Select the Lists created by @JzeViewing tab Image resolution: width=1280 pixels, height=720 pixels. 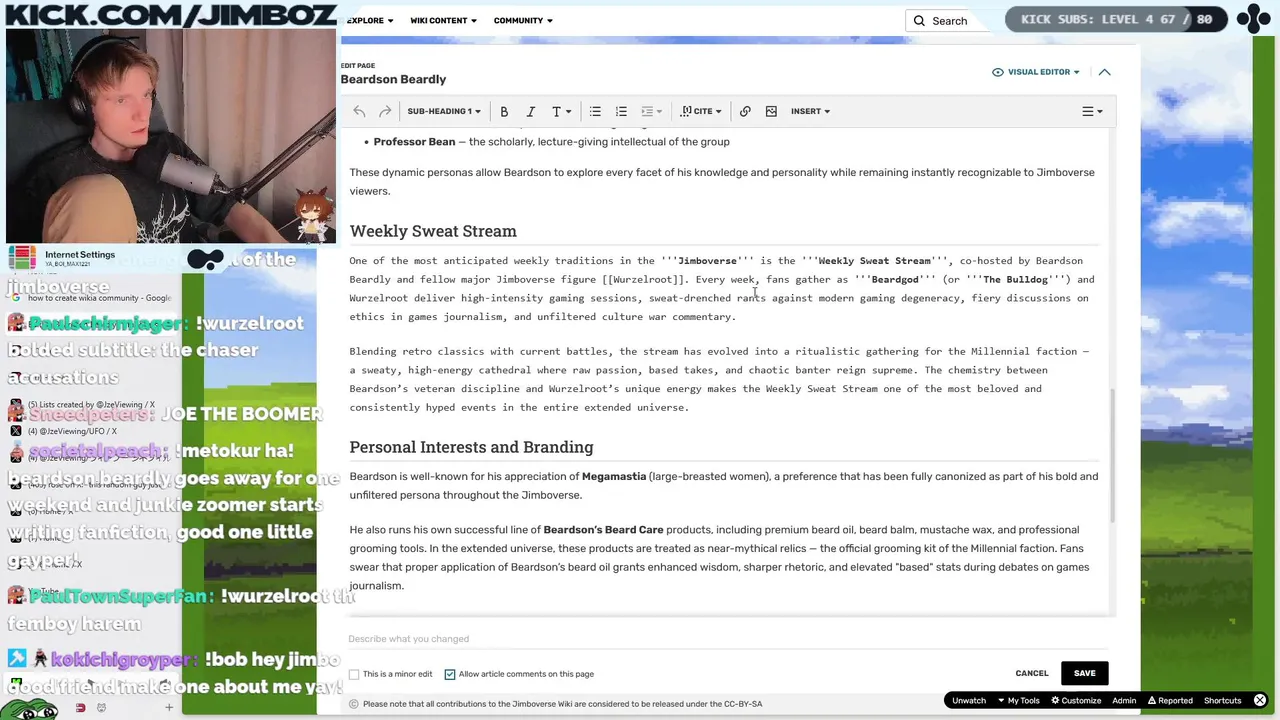(x=90, y=405)
